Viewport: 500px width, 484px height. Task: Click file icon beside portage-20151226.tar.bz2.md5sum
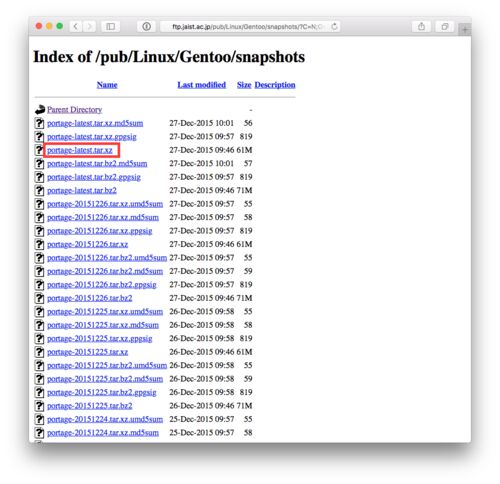pyautogui.click(x=39, y=271)
